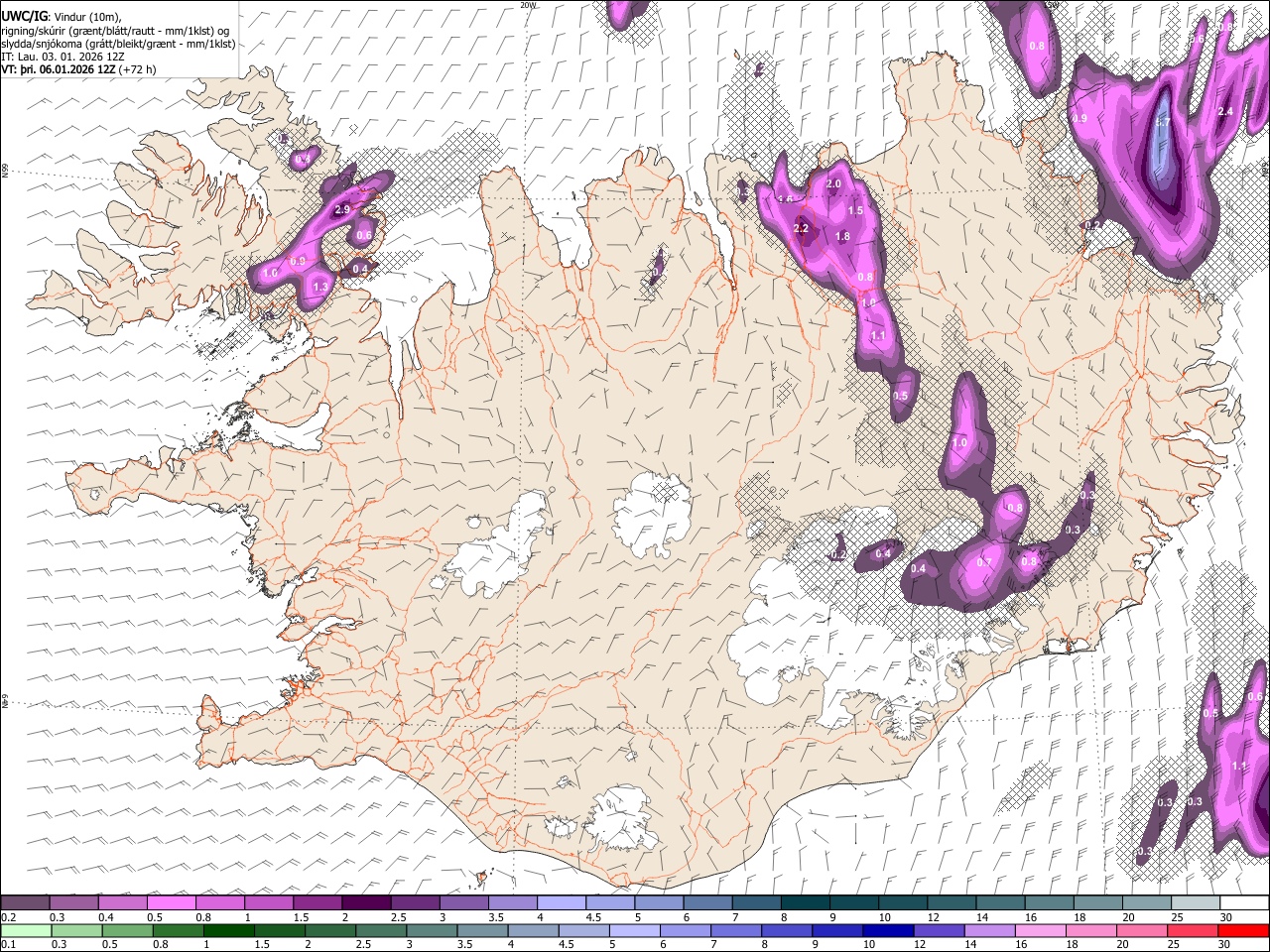Select the upper scale swatch above 4.5
This screenshot has width=1270, height=952.
point(610,902)
